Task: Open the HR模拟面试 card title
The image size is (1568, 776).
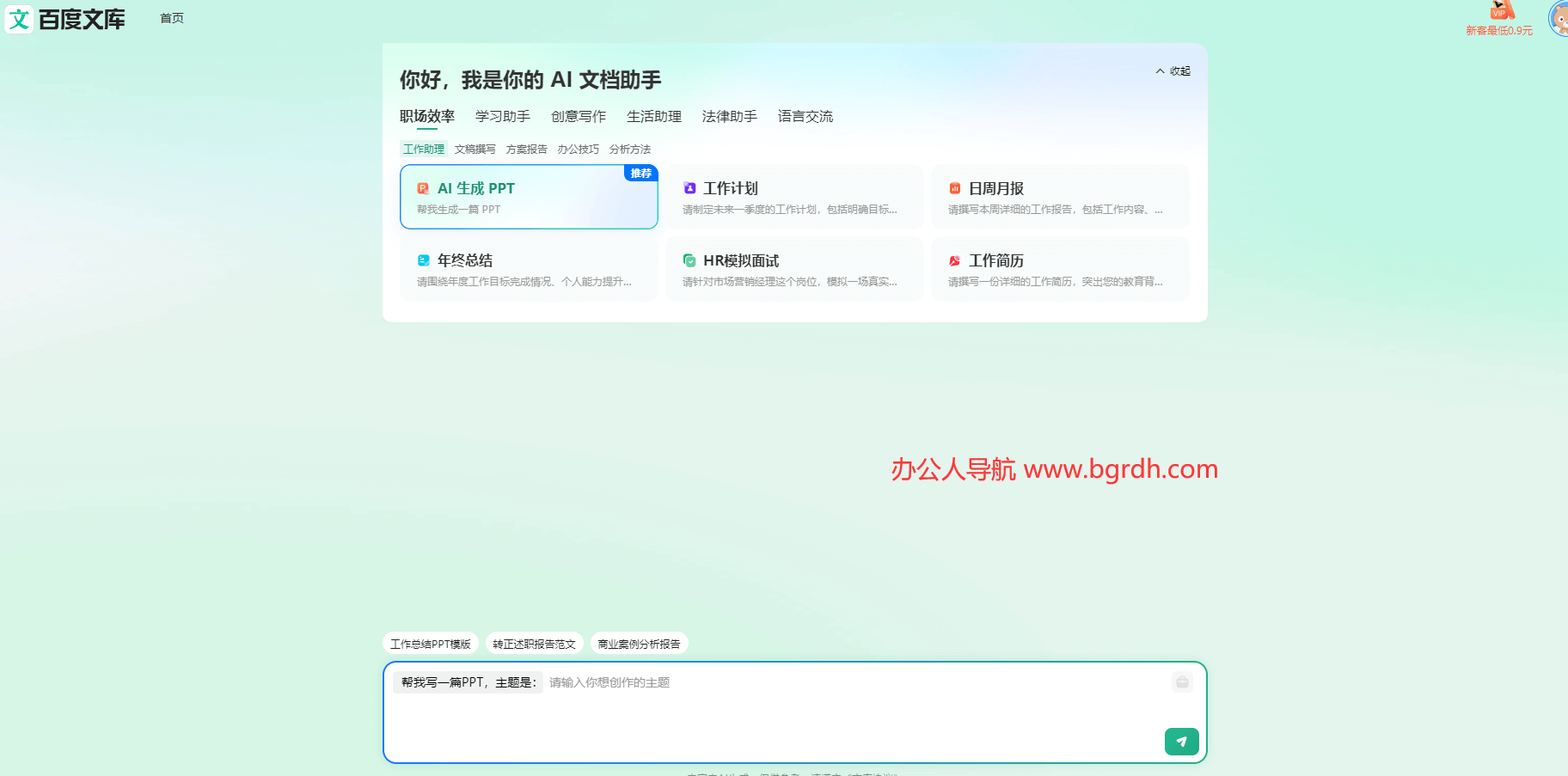Action: tap(741, 260)
